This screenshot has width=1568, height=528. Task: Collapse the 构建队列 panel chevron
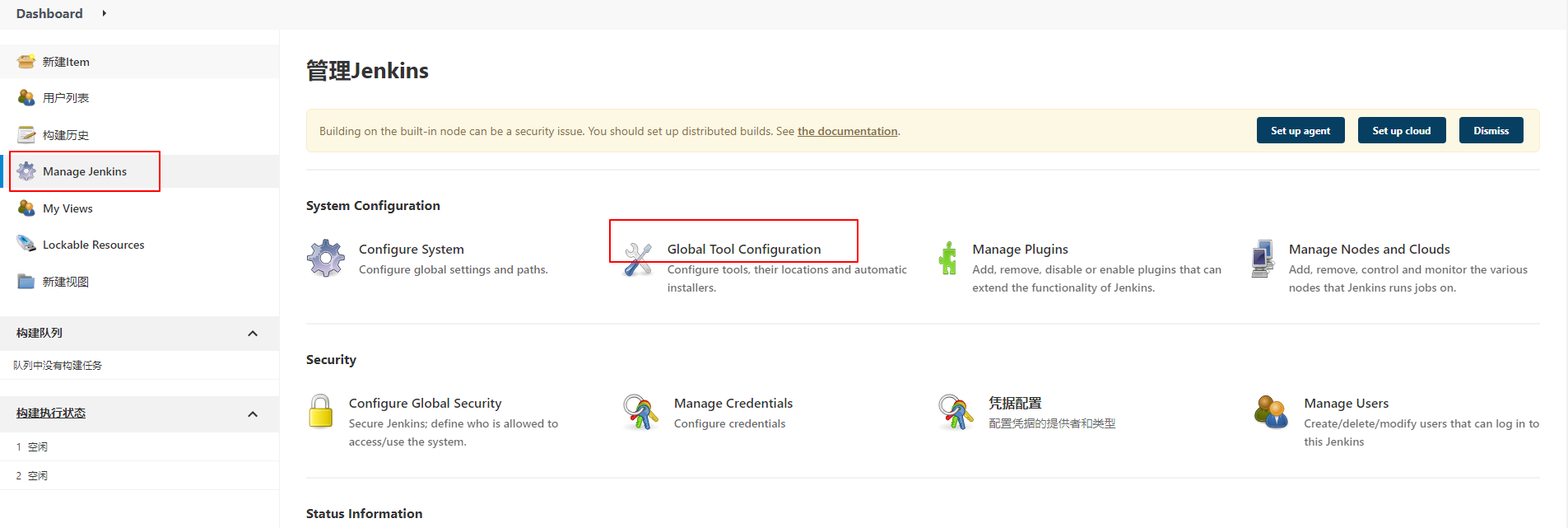point(253,334)
